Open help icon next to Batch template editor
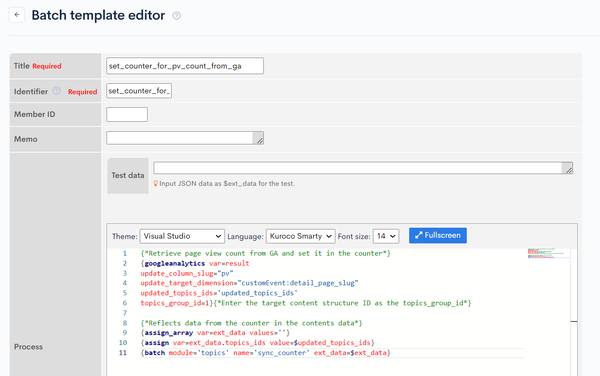The height and width of the screenshot is (376, 600). tap(176, 16)
